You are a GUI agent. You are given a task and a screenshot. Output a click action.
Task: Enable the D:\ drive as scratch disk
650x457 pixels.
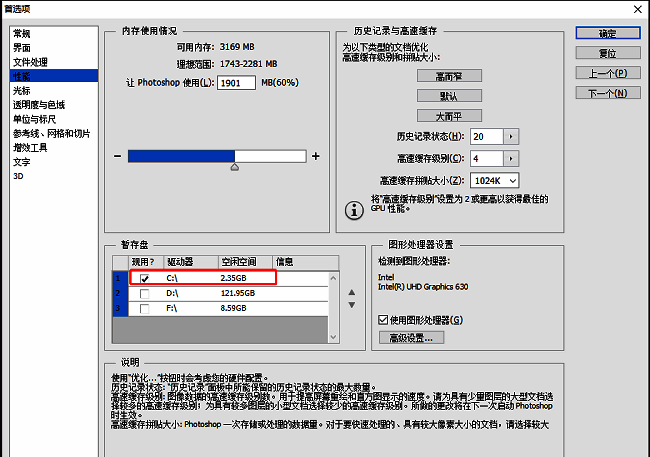pos(145,294)
